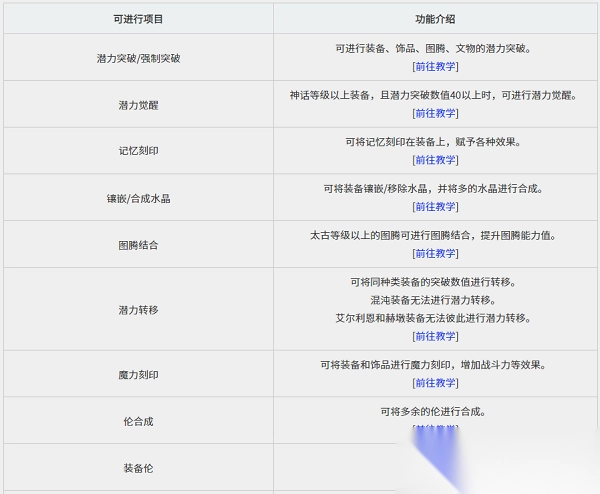The height and width of the screenshot is (494, 600).
Task: Open the 前往教学 link for 潜力转移
Action: point(435,336)
